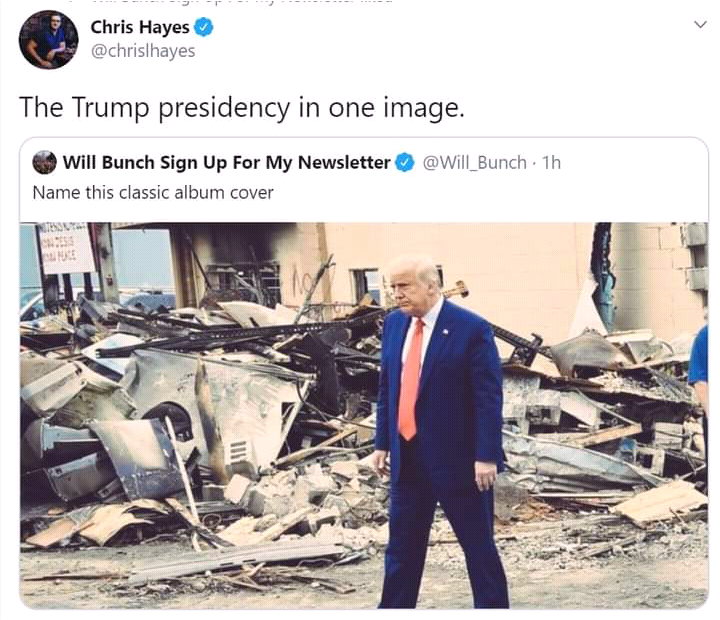Open Will Bunch's small profile avatar
Viewport: 720px width, 620px height.
(x=45, y=163)
